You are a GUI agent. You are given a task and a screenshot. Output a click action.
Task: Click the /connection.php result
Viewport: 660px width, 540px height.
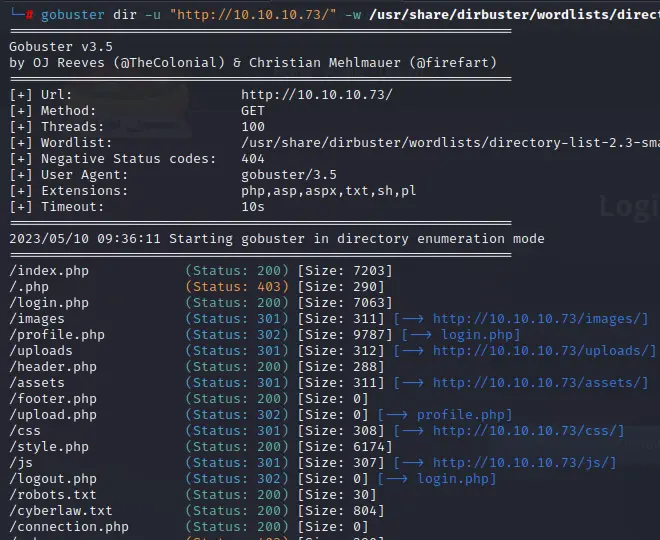(69, 527)
